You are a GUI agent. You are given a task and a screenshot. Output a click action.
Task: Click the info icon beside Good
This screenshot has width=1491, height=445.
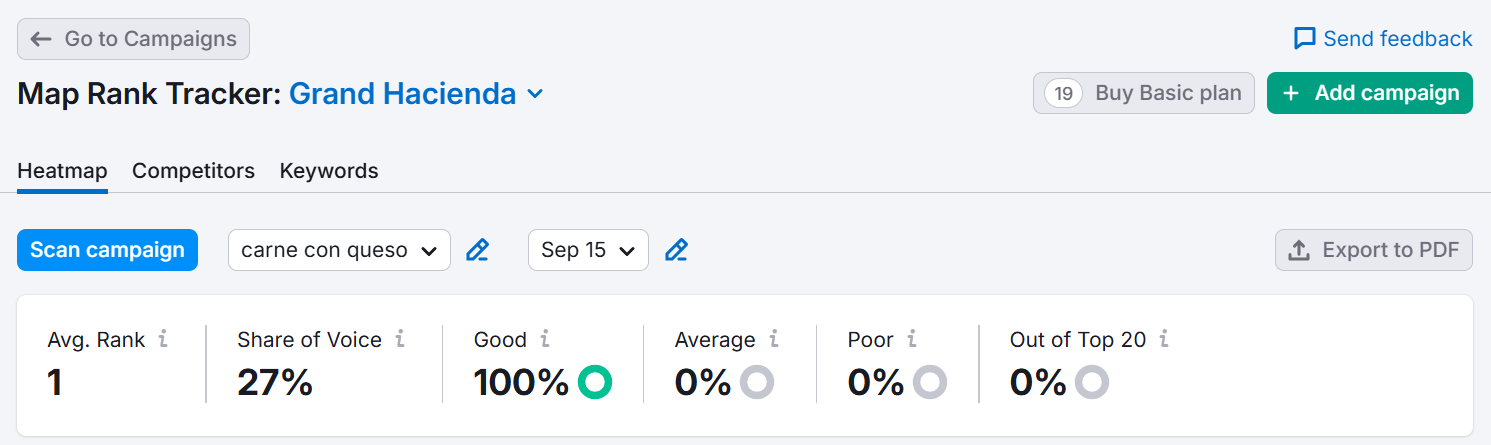[545, 340]
